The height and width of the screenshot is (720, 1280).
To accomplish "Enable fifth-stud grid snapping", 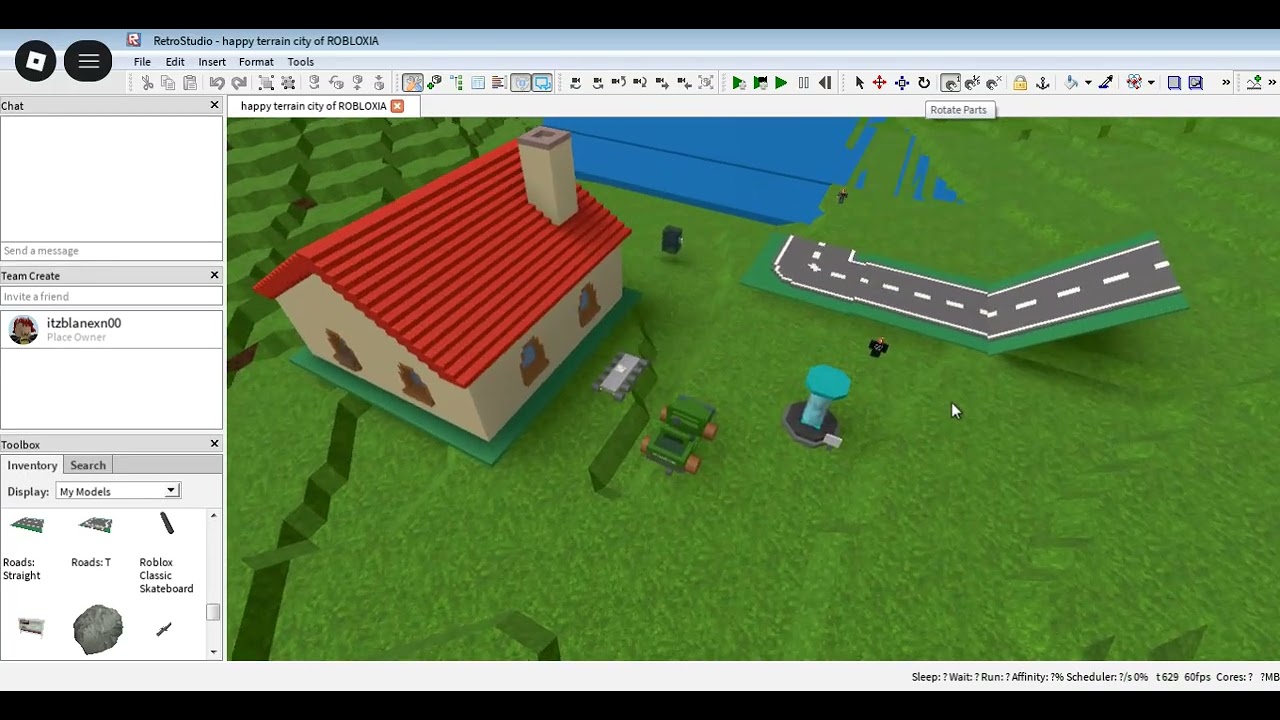I will pyautogui.click(x=972, y=83).
